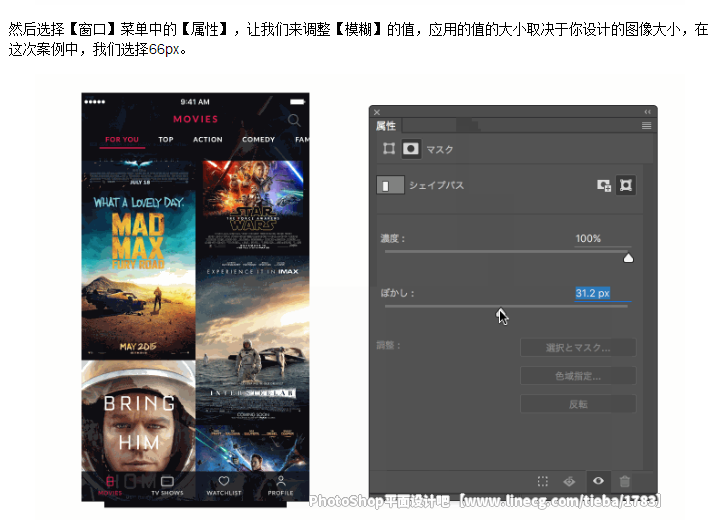Click the 濃度 label
717x520 pixels.
(x=393, y=238)
